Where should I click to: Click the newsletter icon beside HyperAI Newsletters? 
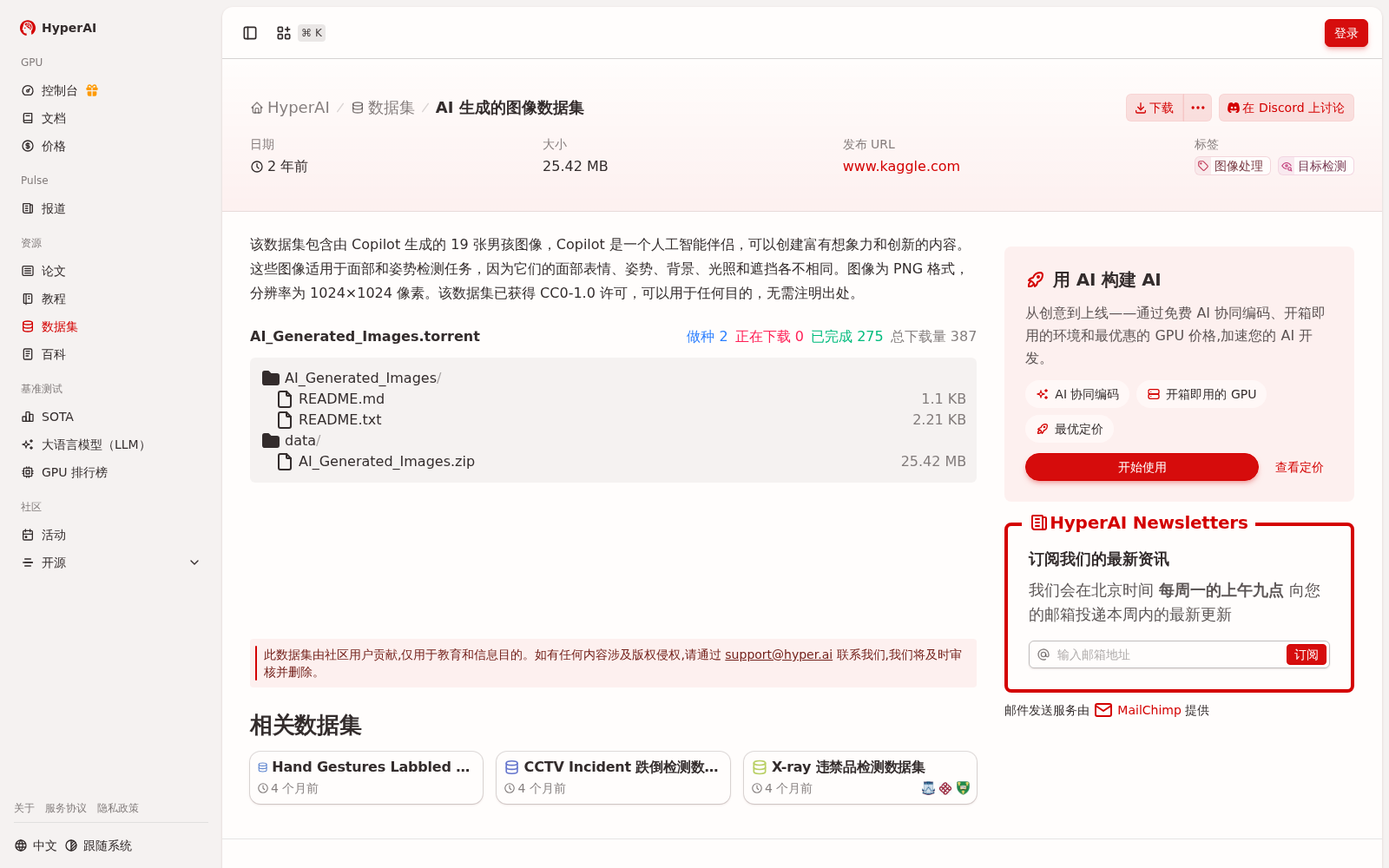[1038, 523]
